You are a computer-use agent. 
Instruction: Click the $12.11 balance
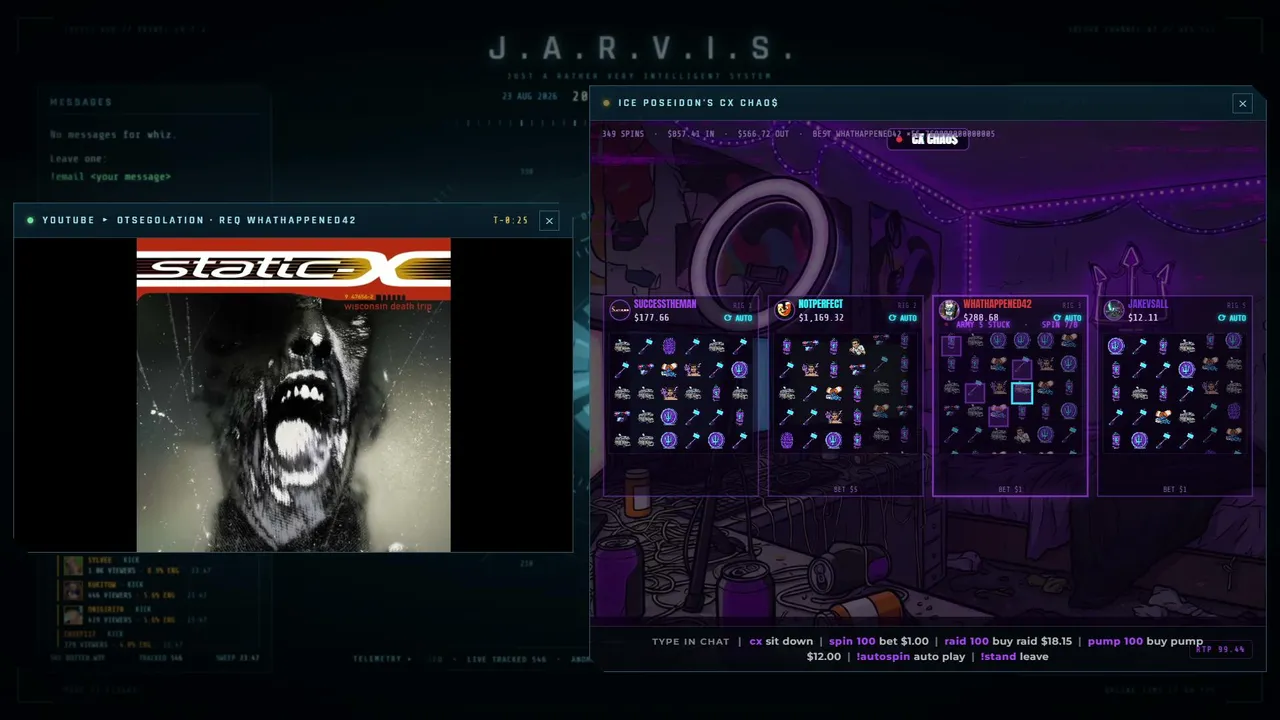(1143, 318)
